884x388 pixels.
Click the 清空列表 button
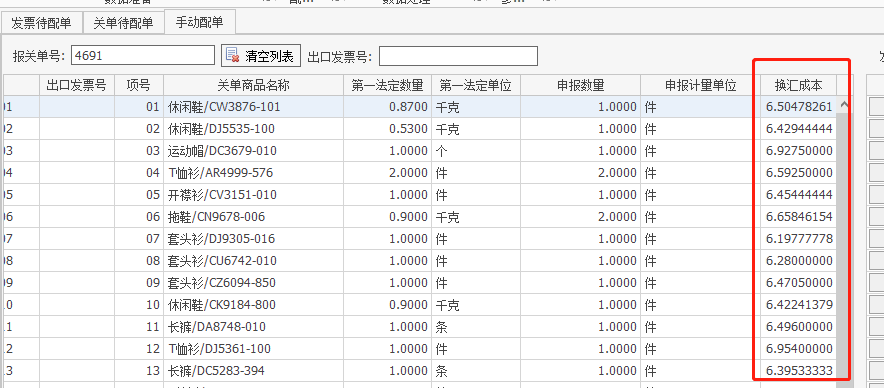coord(261,56)
